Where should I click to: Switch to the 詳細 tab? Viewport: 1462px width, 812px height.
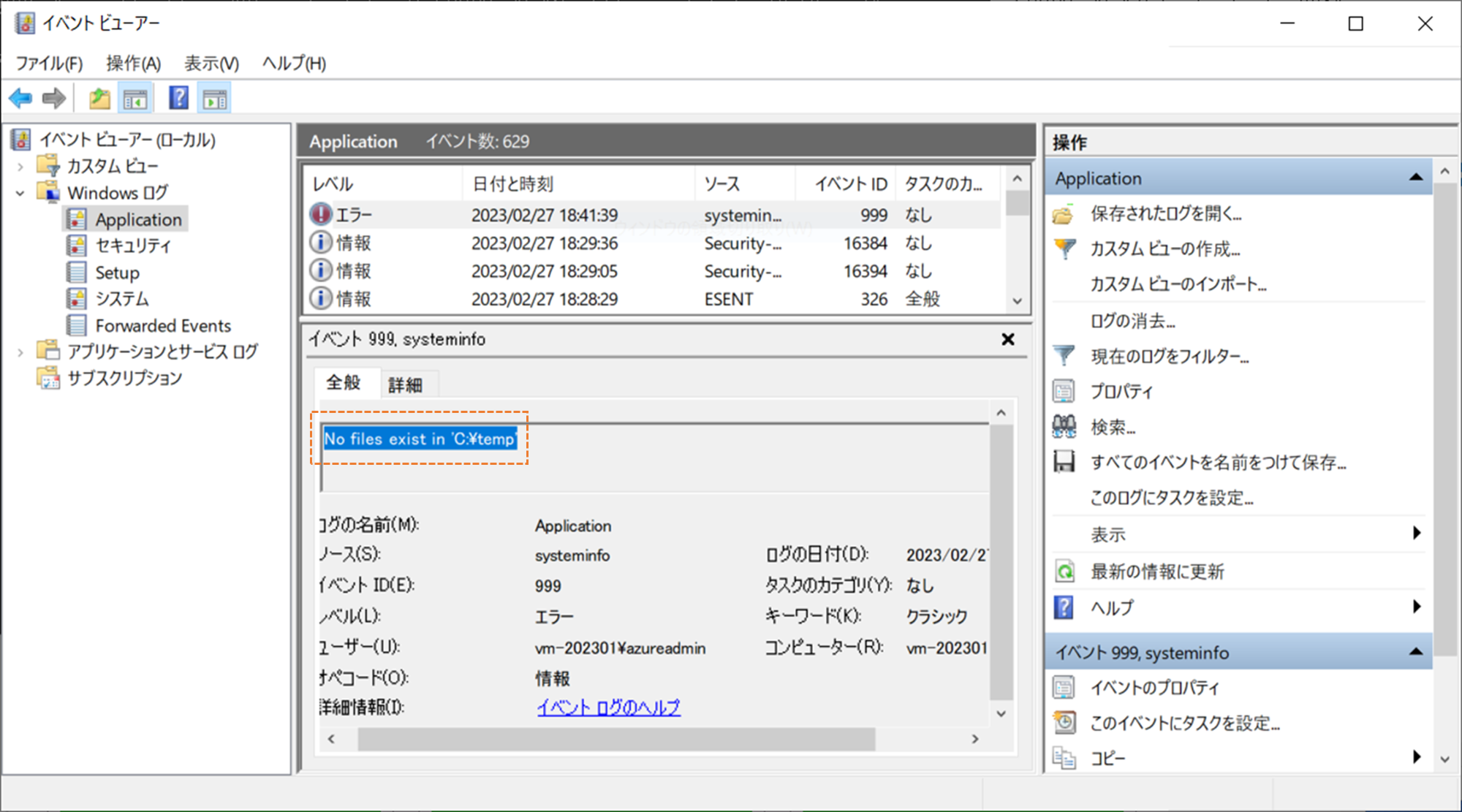click(405, 384)
